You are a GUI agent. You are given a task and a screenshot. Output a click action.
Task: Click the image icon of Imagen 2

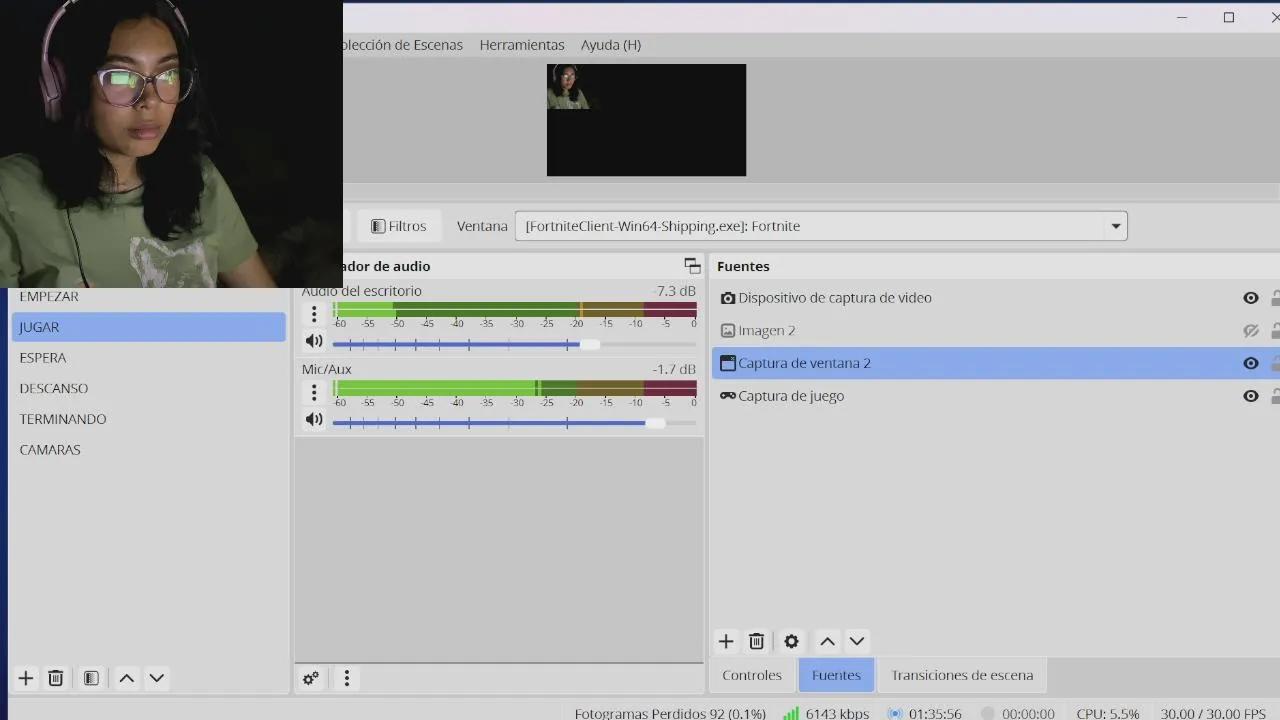coord(728,331)
